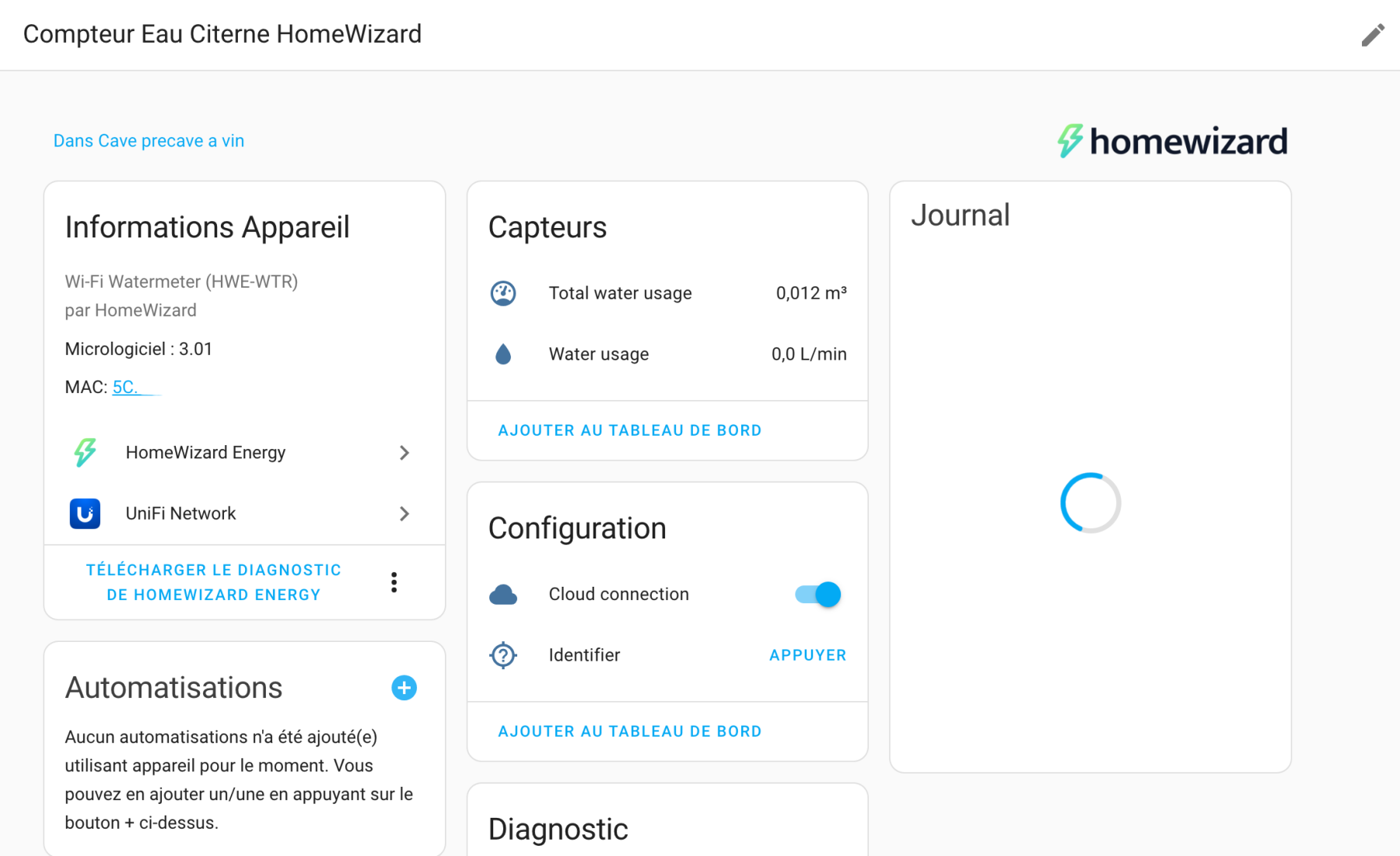This screenshot has width=1400, height=856.
Task: Click the plus icon in Automatisations
Action: pyautogui.click(x=404, y=688)
